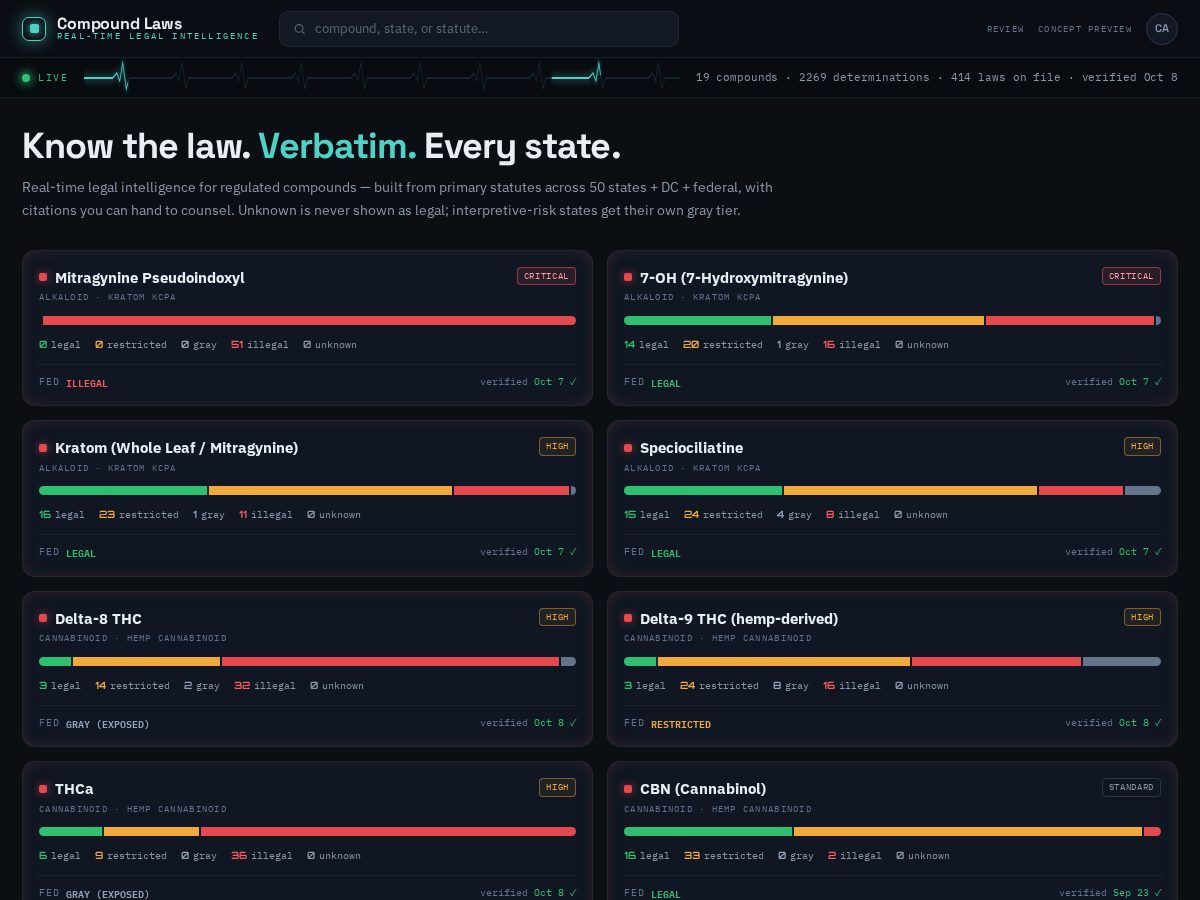
Task: Click the search magnifier icon
Action: (x=300, y=29)
